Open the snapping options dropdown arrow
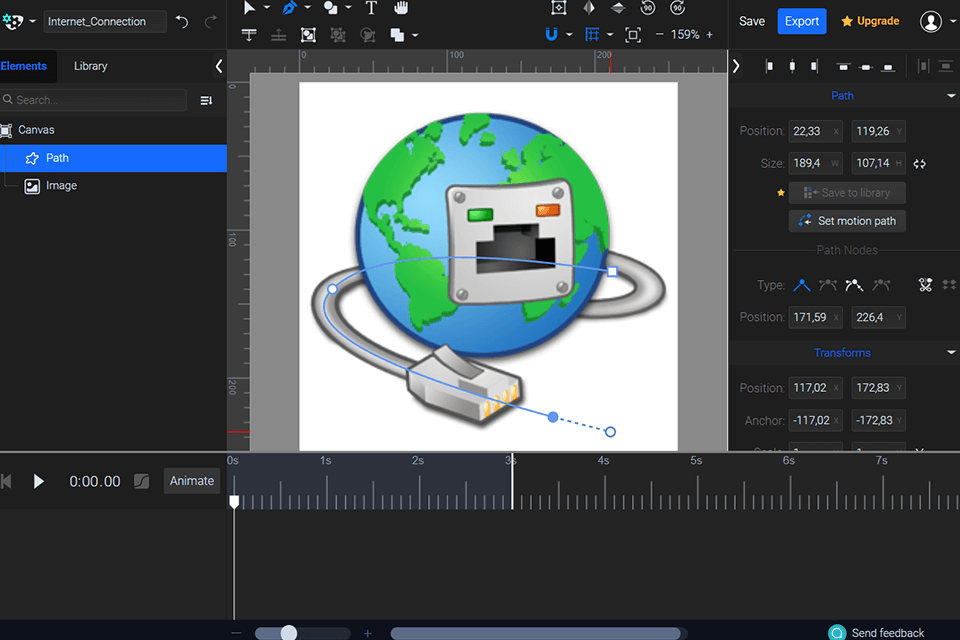 (x=569, y=35)
